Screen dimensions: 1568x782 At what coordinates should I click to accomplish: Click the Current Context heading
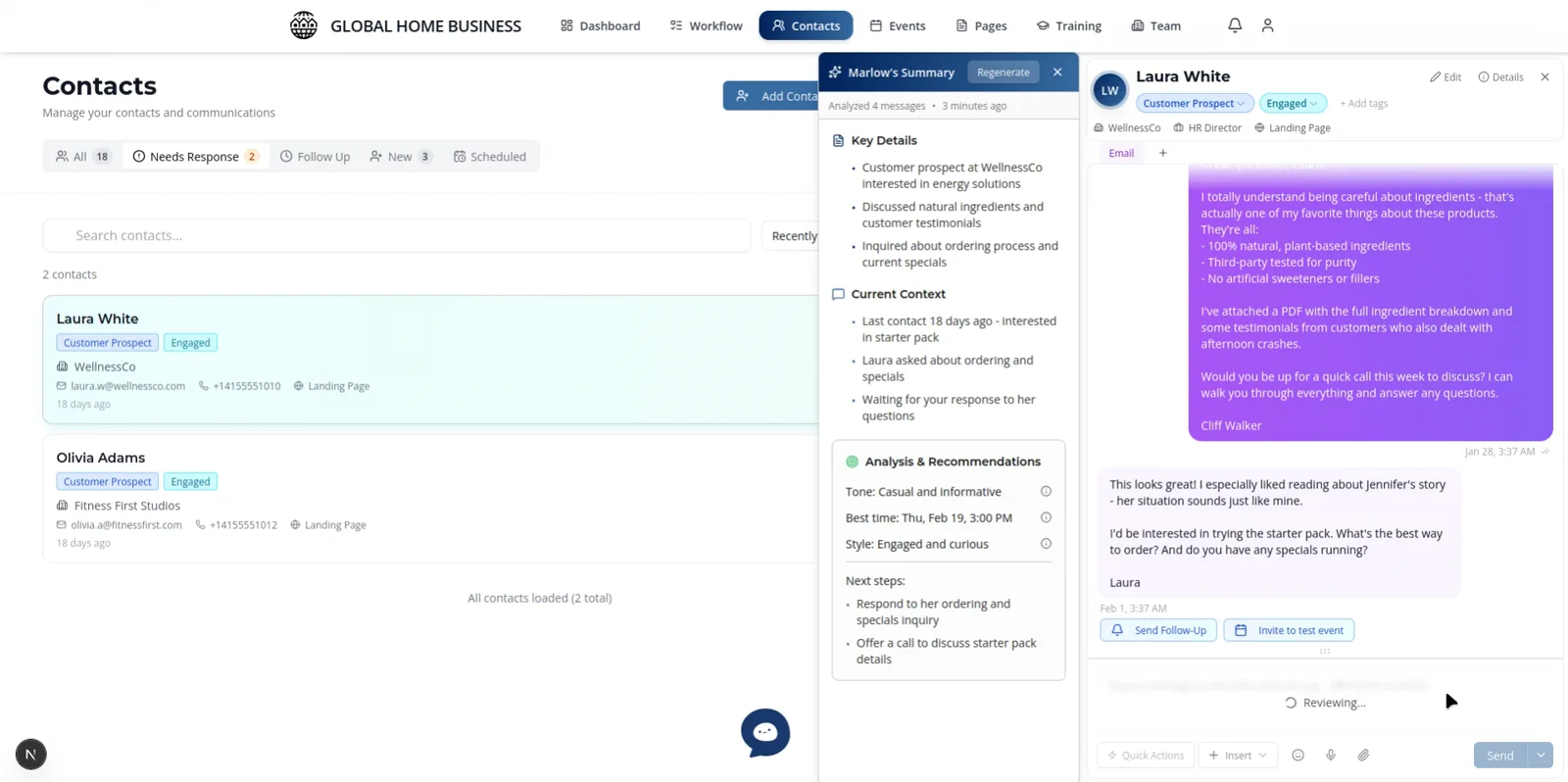coord(898,294)
